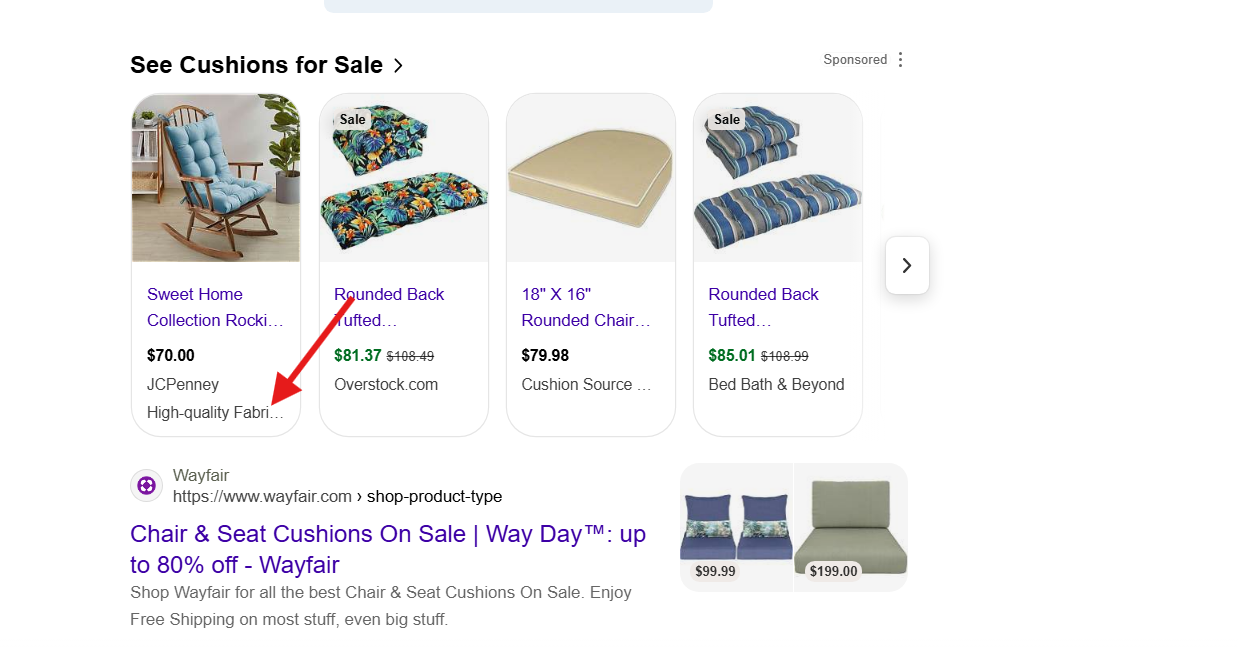Click the Sponsored label text
This screenshot has width=1238, height=647.
pyautogui.click(x=855, y=60)
